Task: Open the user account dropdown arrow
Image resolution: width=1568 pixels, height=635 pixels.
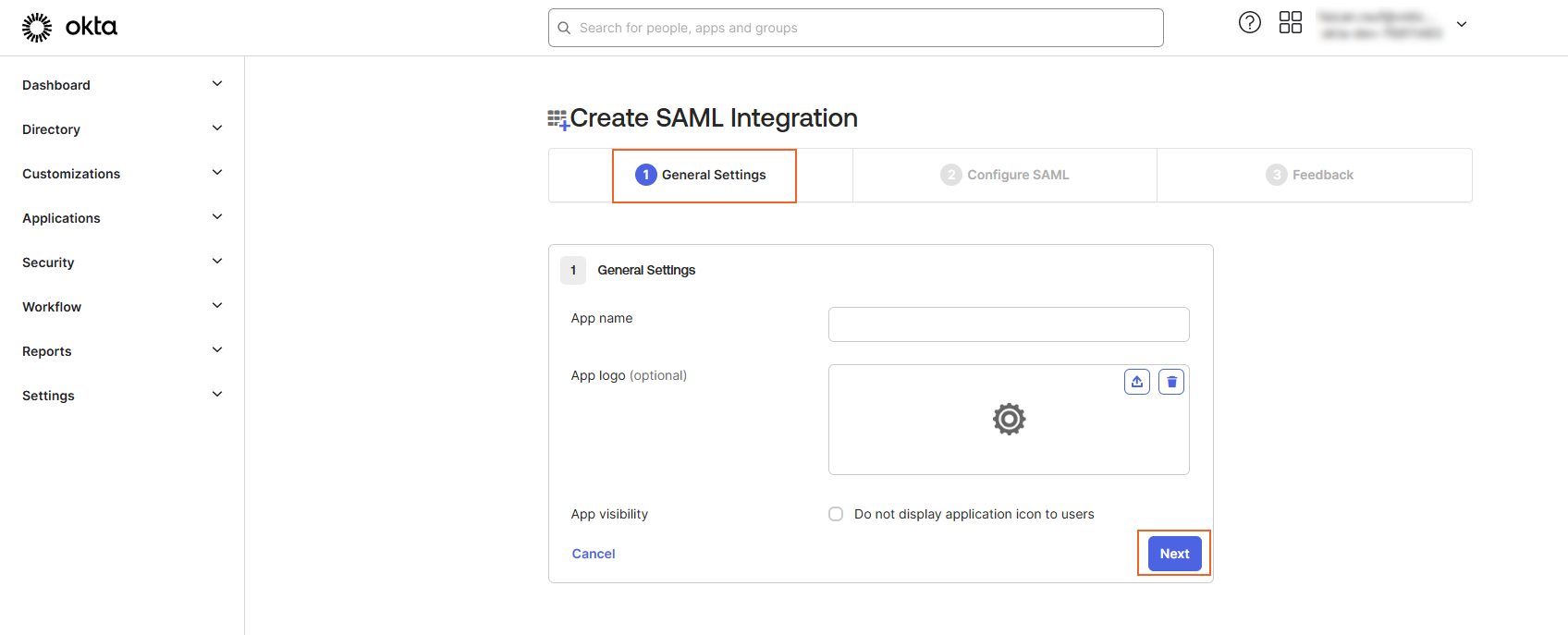Action: pos(1462,25)
